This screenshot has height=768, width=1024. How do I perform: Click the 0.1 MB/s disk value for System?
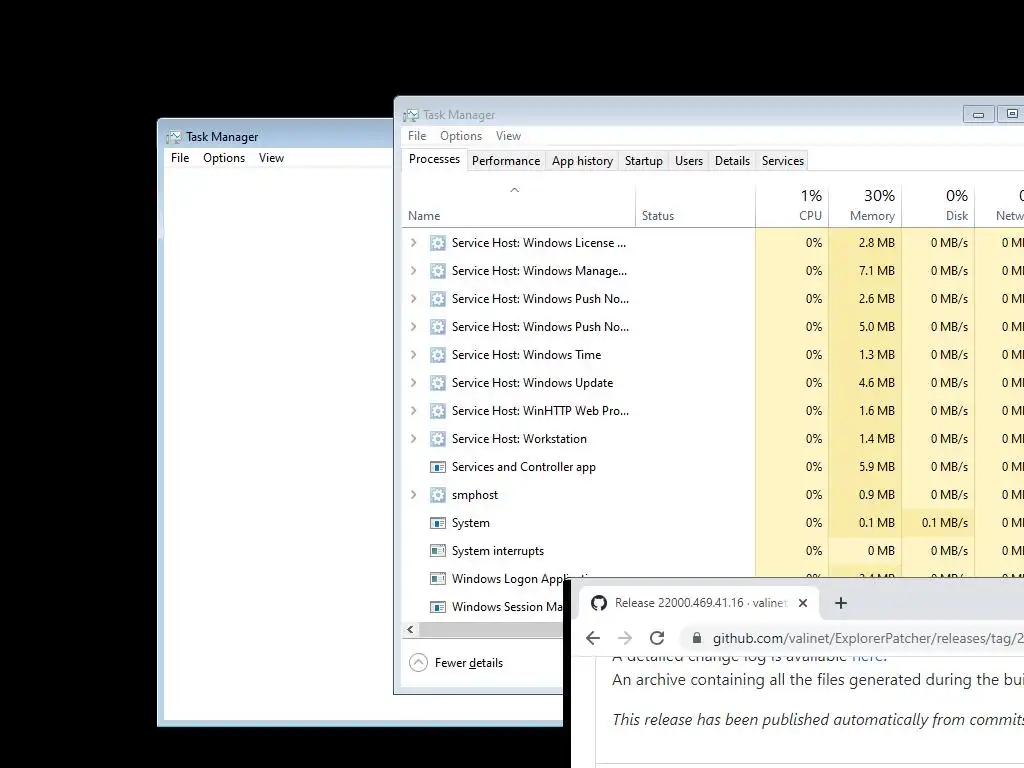pos(944,523)
